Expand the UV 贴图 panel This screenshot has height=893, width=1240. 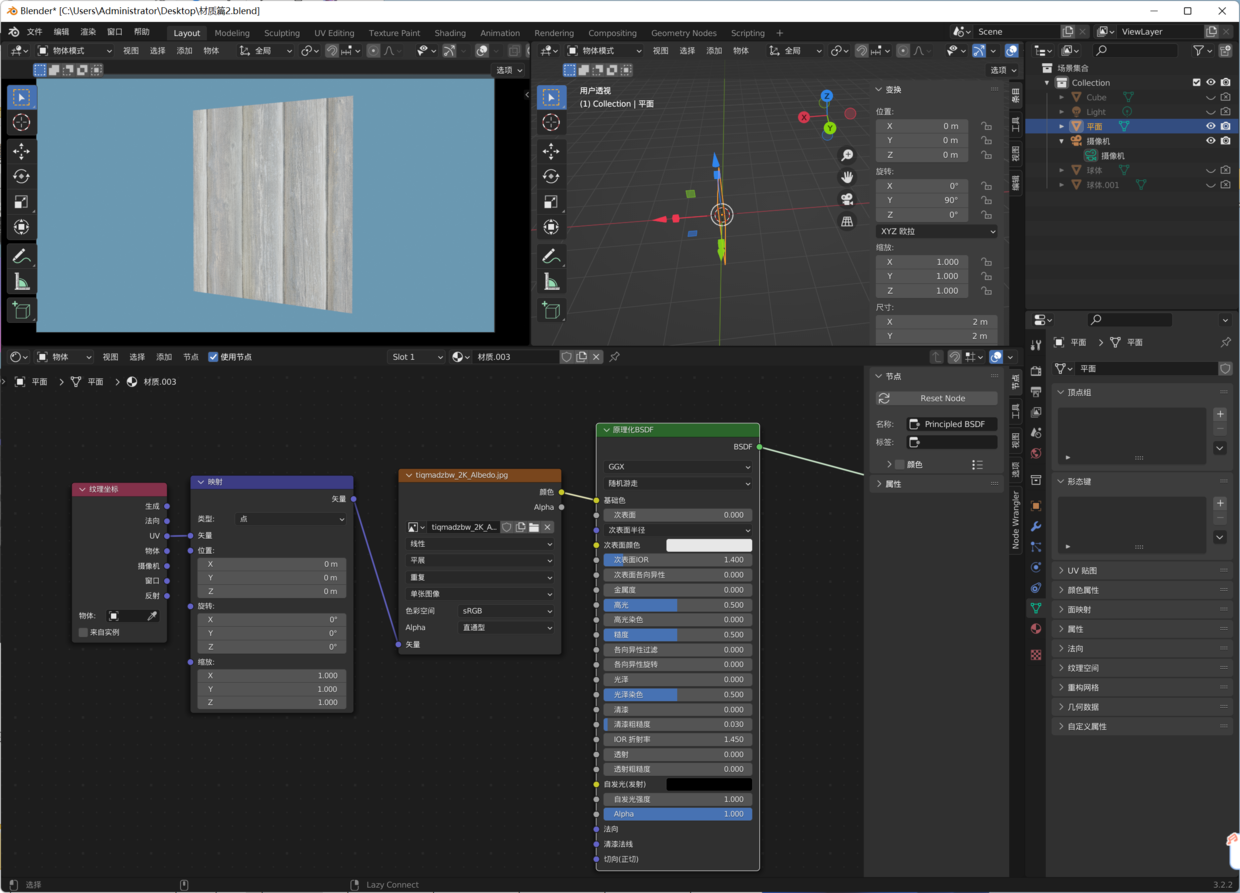1082,571
